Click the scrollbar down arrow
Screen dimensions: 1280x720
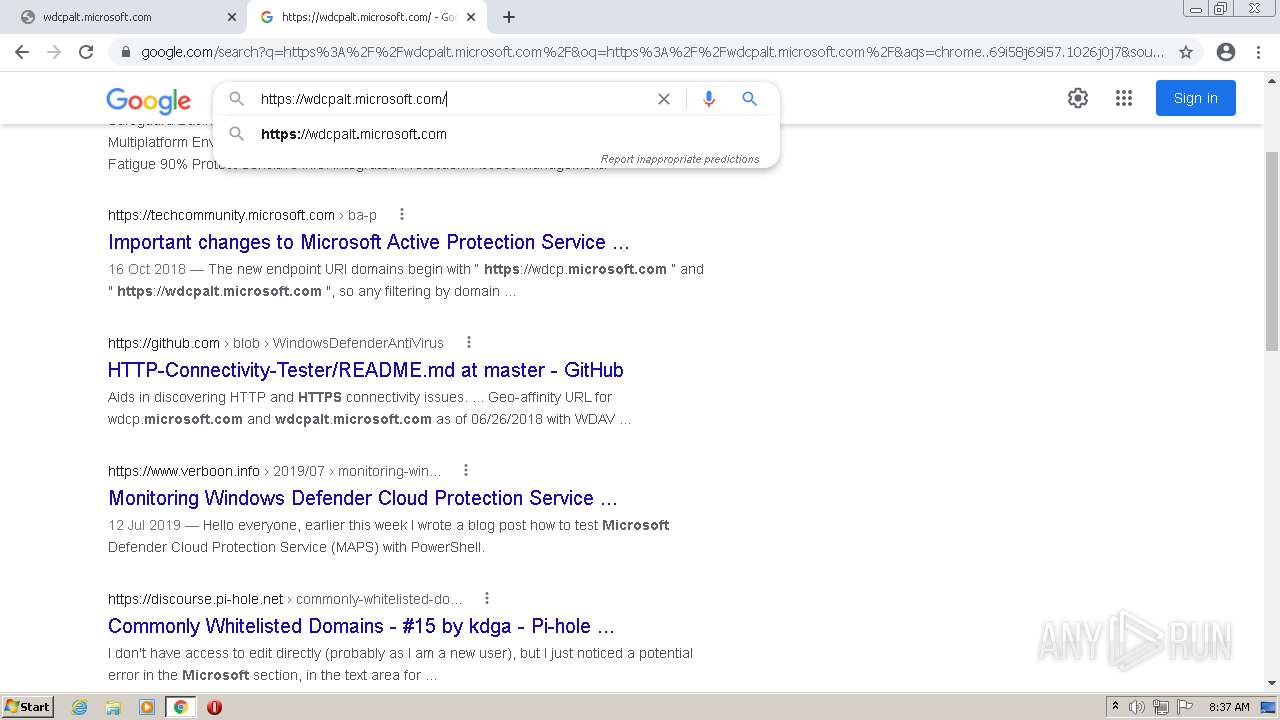click(x=1272, y=684)
